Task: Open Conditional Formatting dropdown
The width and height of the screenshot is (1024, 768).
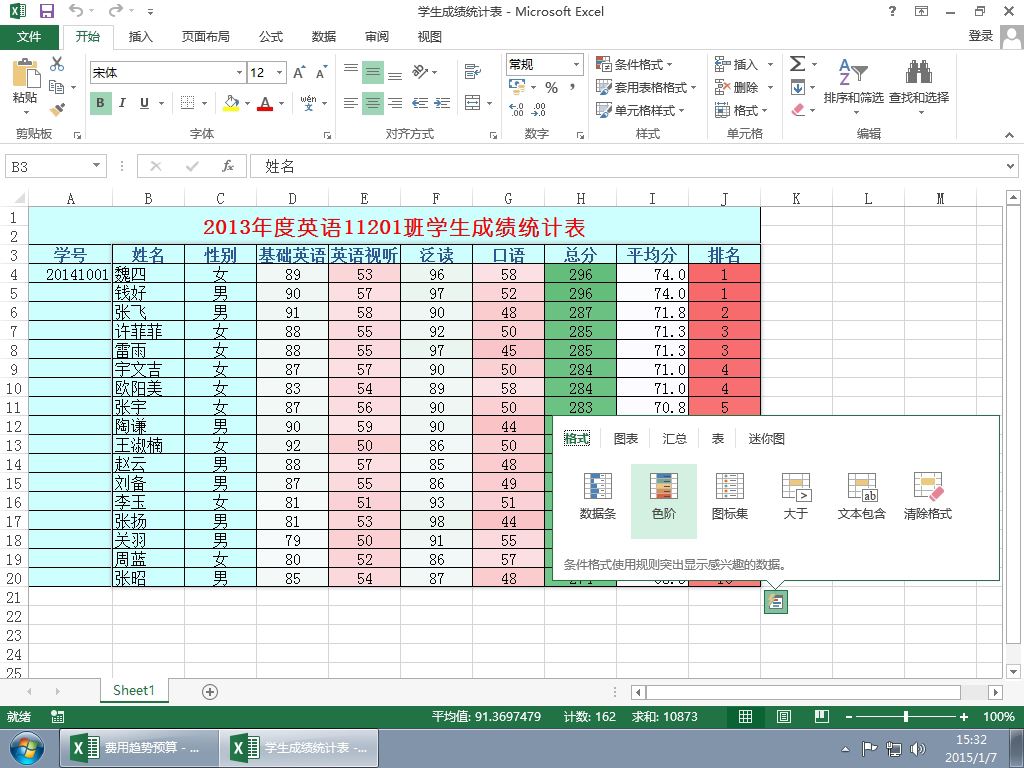Action: tap(634, 64)
